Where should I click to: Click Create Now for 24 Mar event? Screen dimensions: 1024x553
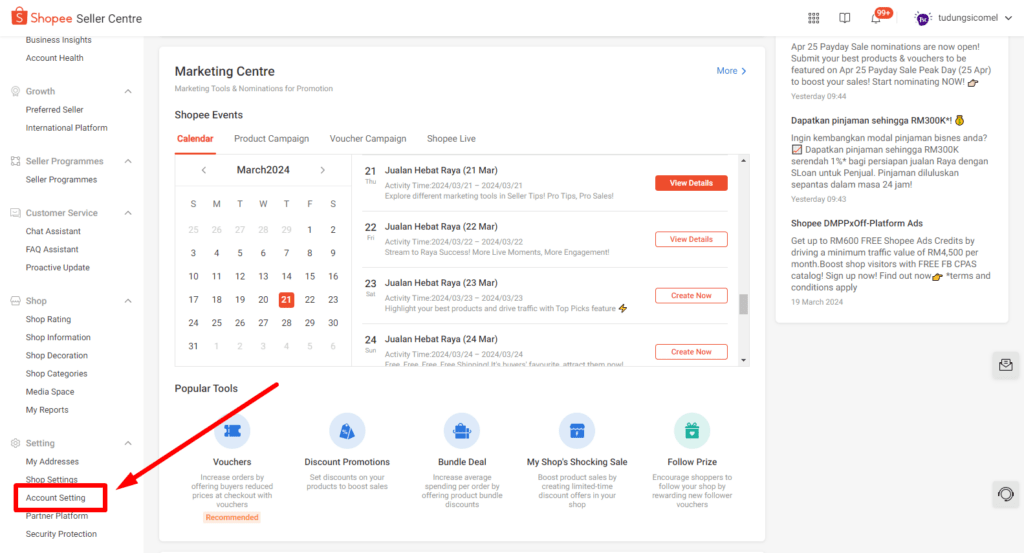pos(691,352)
